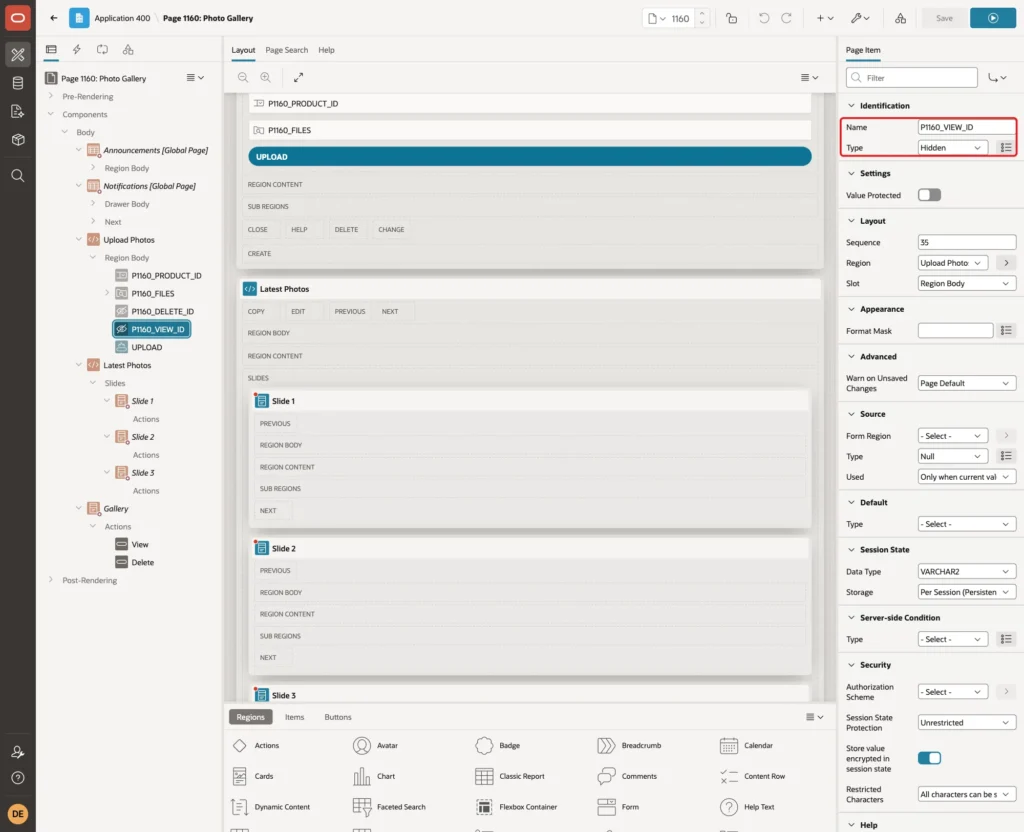Open the quick pick list beside Type Hidden
Viewport: 1024px width, 832px height.
(1006, 148)
